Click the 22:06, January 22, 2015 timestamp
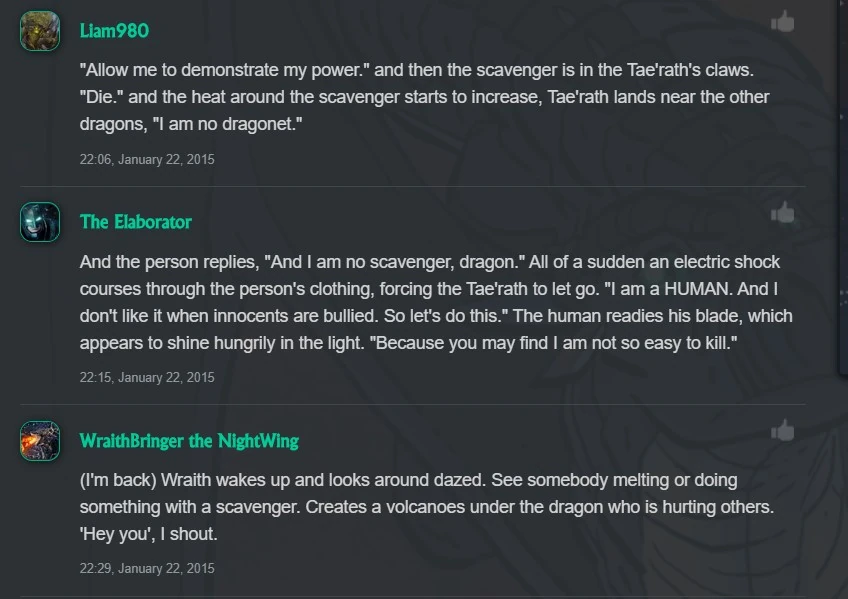The height and width of the screenshot is (599, 848). (147, 159)
